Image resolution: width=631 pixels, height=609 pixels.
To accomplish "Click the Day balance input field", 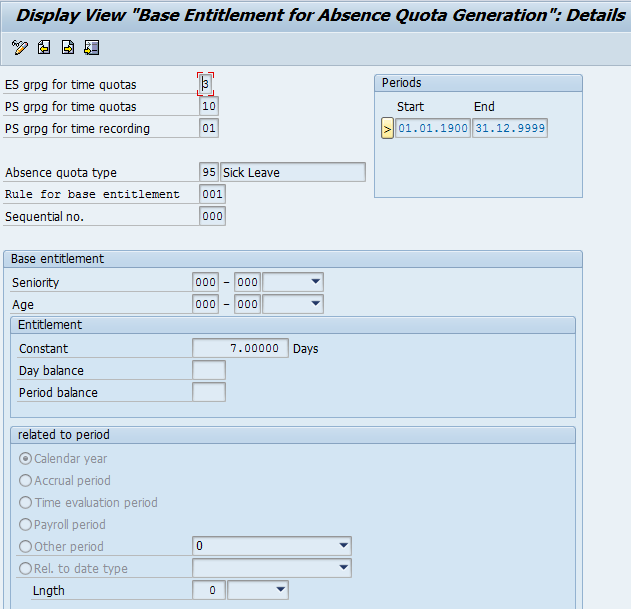I will (208, 371).
